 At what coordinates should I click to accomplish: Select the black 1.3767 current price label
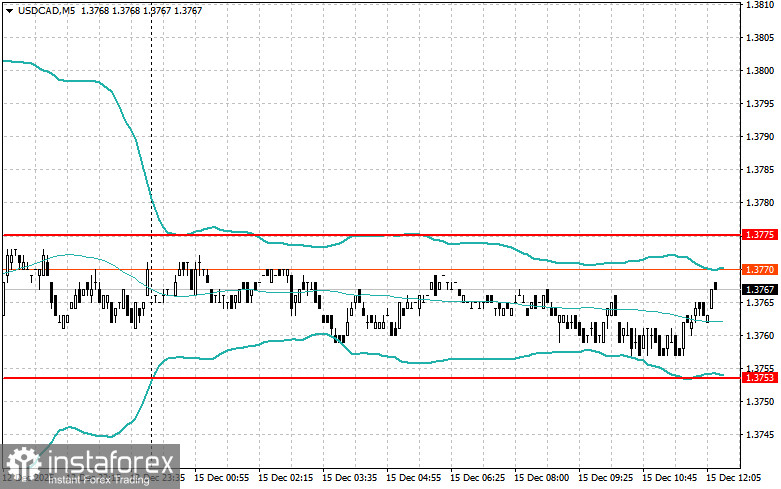[760, 289]
